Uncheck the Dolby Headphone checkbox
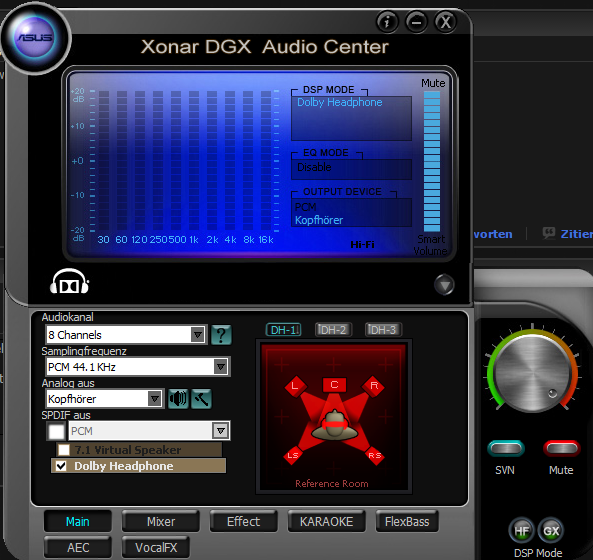Image resolution: width=593 pixels, height=560 pixels. (x=61, y=466)
